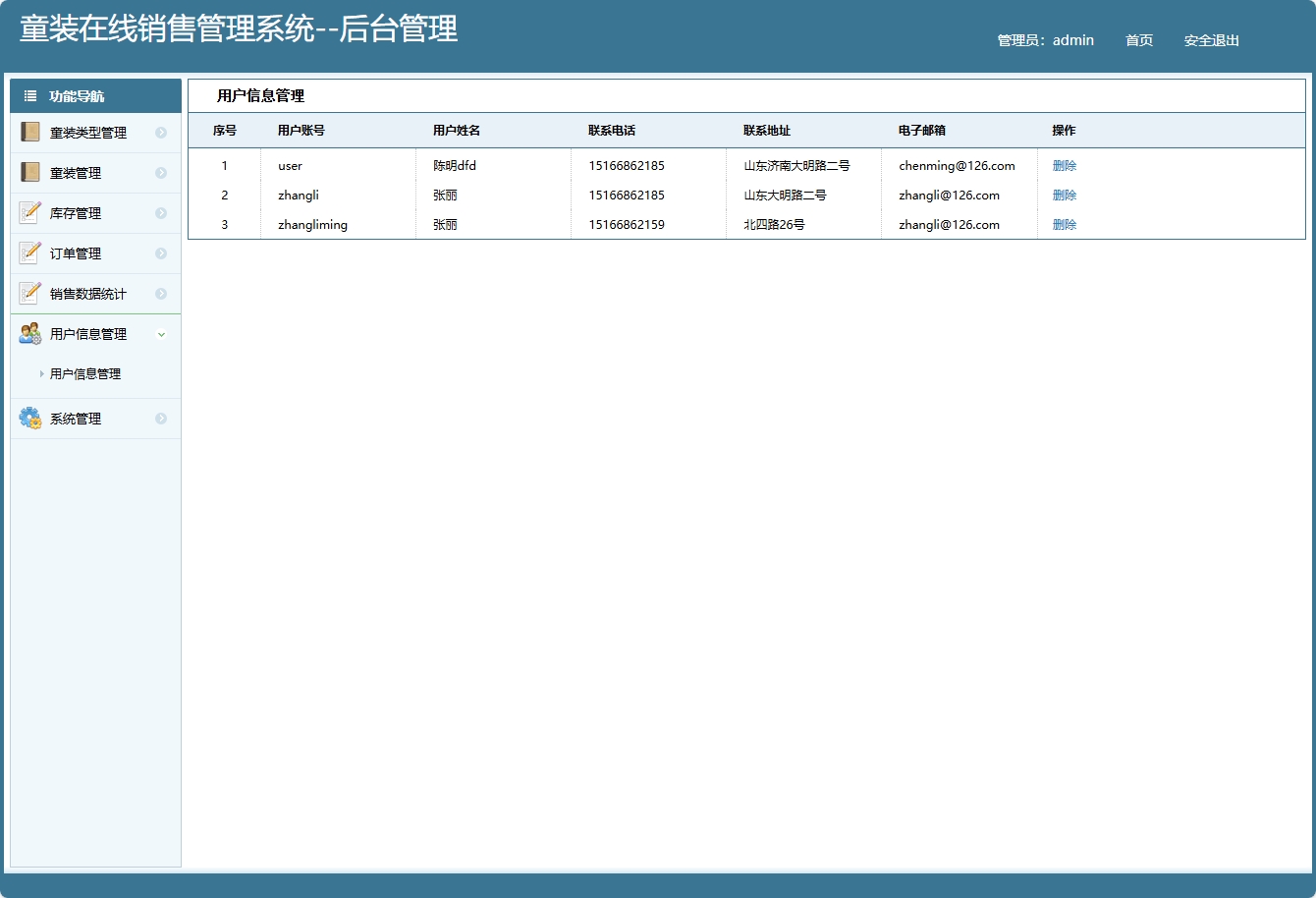Delete user account user via 删除 link
This screenshot has width=1316, height=898.
point(1064,165)
